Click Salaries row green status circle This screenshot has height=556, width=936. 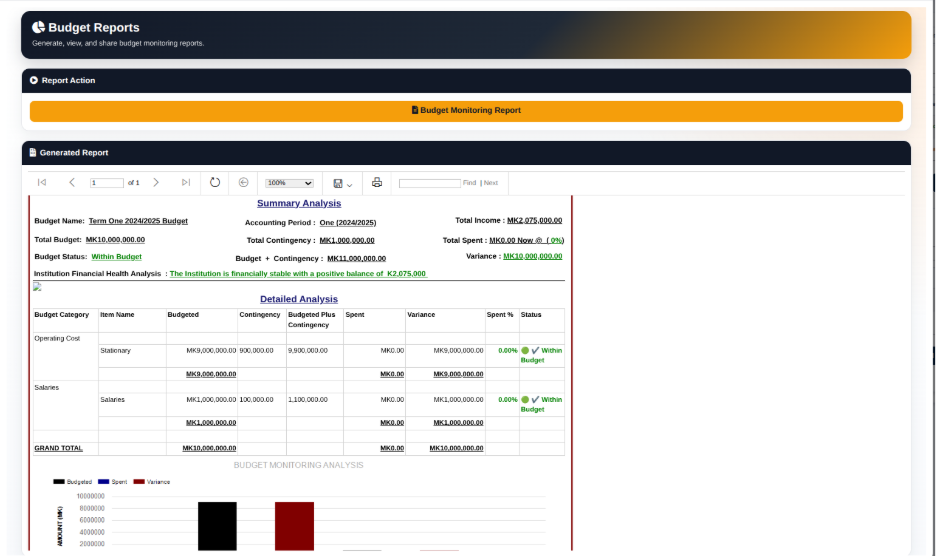(525, 400)
